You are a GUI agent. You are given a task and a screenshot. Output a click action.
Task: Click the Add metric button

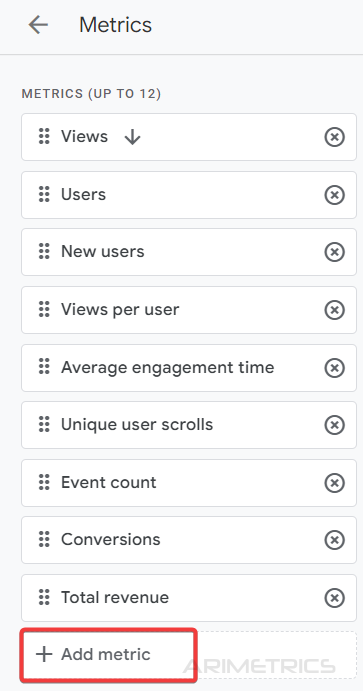(x=108, y=655)
